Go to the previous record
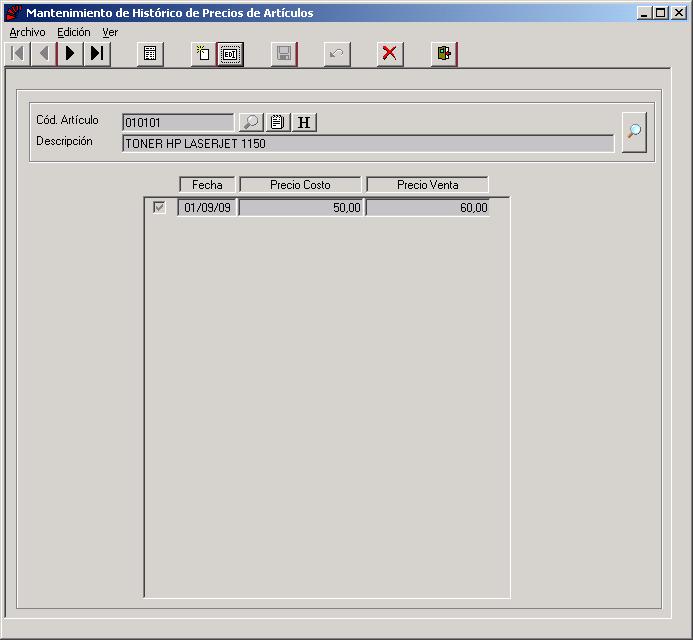 point(44,54)
